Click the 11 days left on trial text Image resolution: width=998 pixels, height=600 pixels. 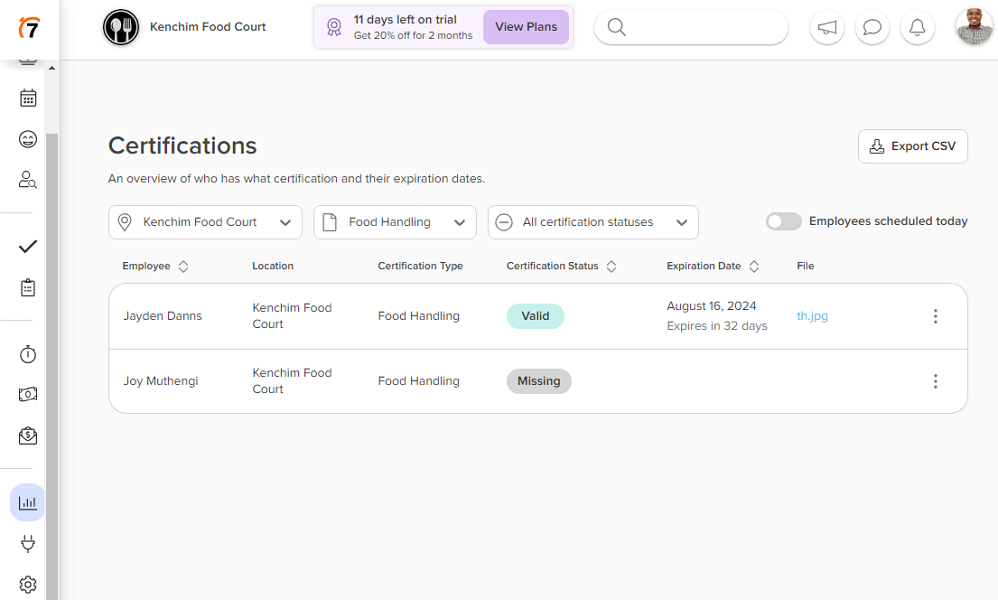click(x=405, y=20)
